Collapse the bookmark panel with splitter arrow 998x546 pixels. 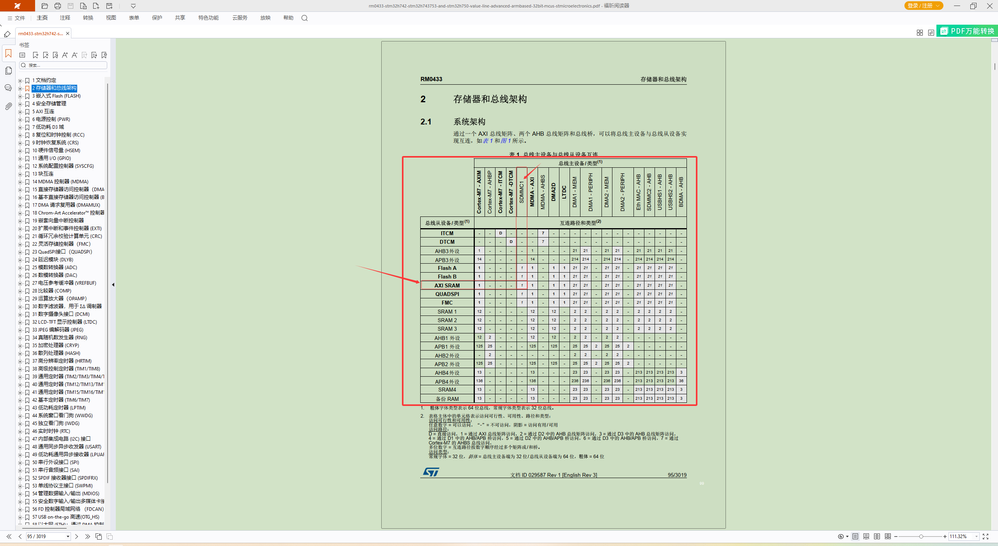pos(113,284)
